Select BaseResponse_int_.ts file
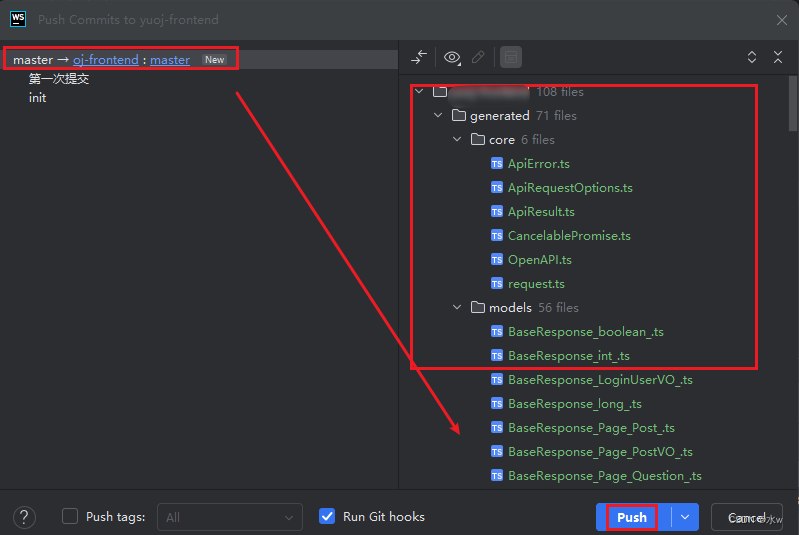 pyautogui.click(x=569, y=356)
